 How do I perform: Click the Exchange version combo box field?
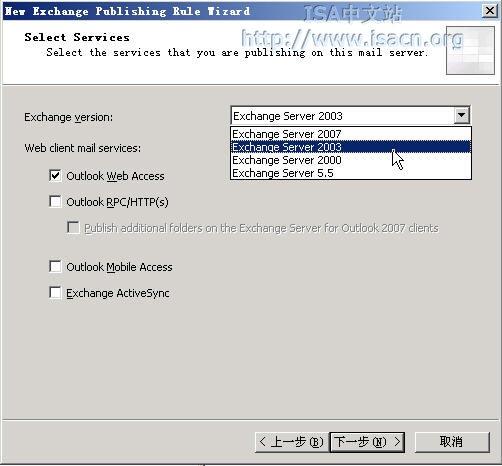pos(350,116)
